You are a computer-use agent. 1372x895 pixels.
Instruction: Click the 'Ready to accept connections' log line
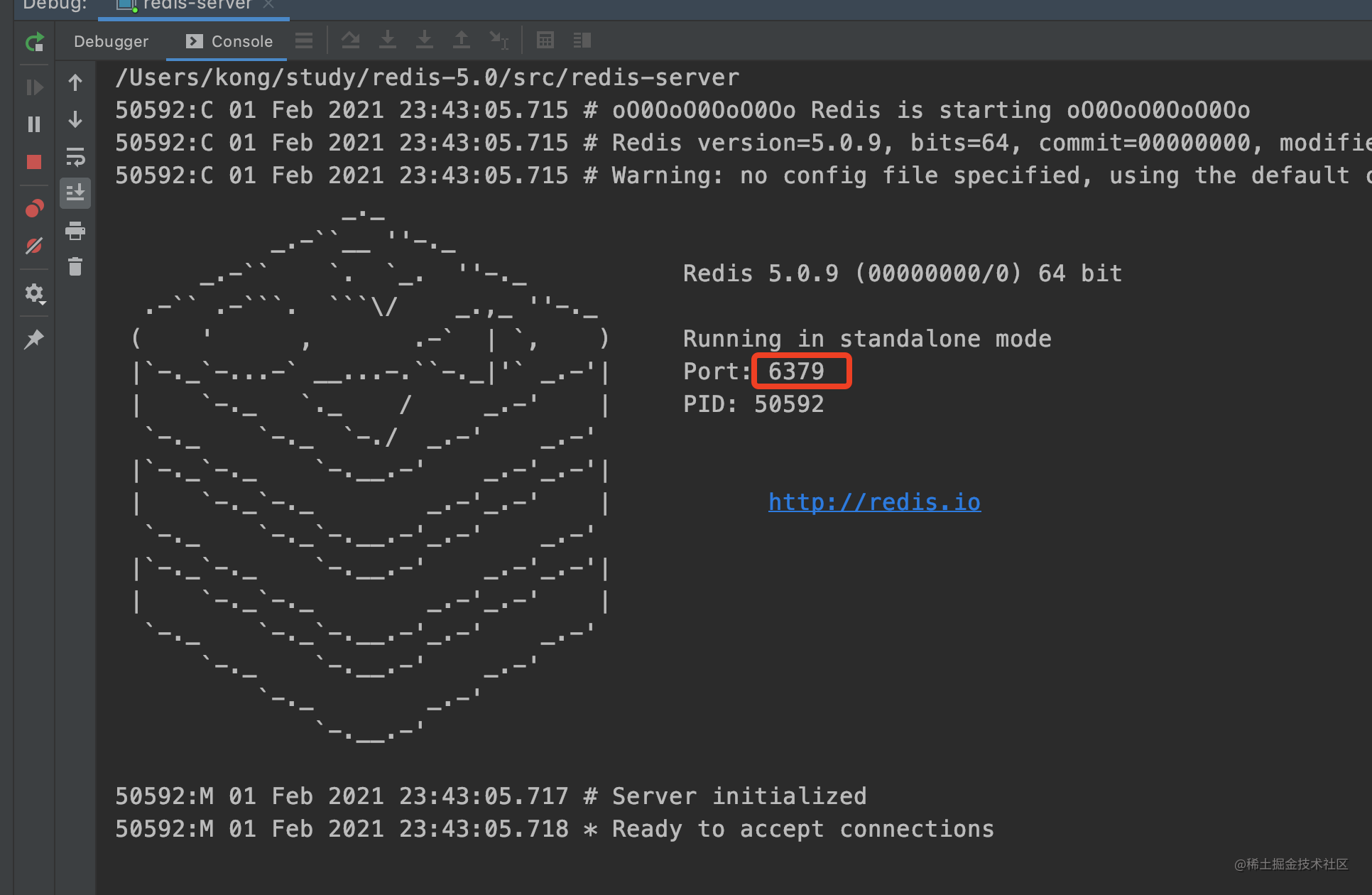(555, 829)
